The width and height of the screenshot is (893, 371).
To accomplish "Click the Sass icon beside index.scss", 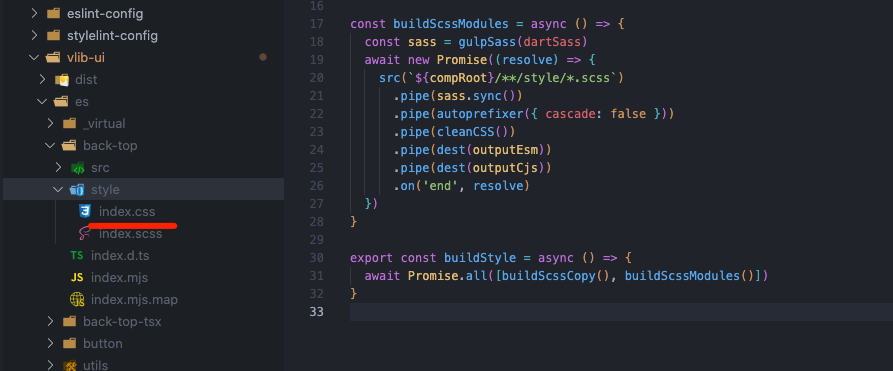I will [x=85, y=234].
